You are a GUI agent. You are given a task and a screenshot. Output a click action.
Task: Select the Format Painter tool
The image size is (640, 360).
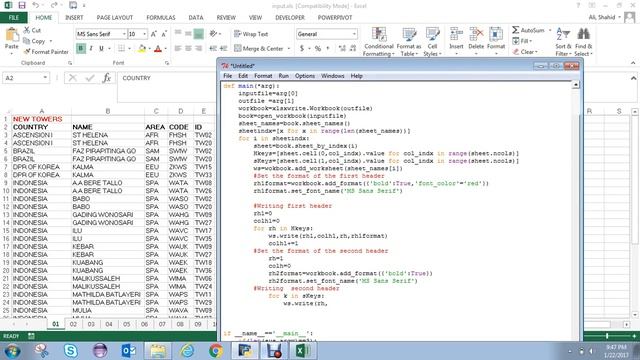click(46, 52)
